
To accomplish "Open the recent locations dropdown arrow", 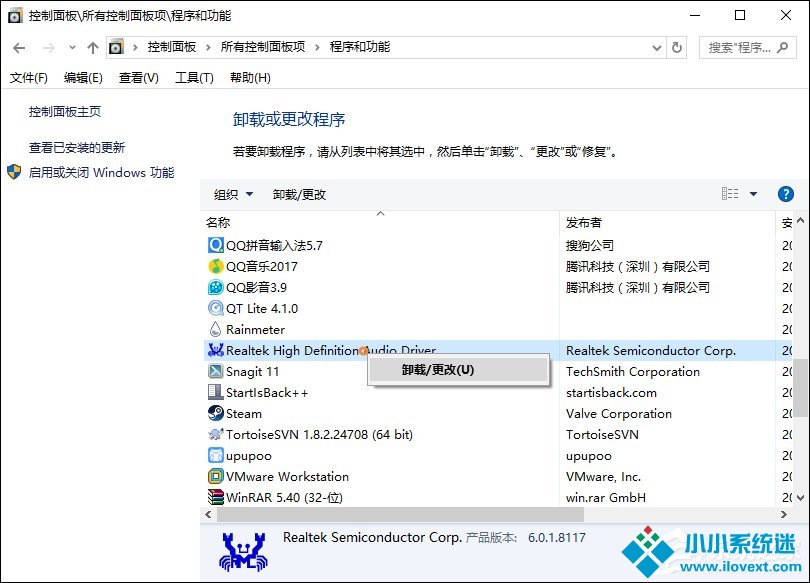I will coord(72,48).
